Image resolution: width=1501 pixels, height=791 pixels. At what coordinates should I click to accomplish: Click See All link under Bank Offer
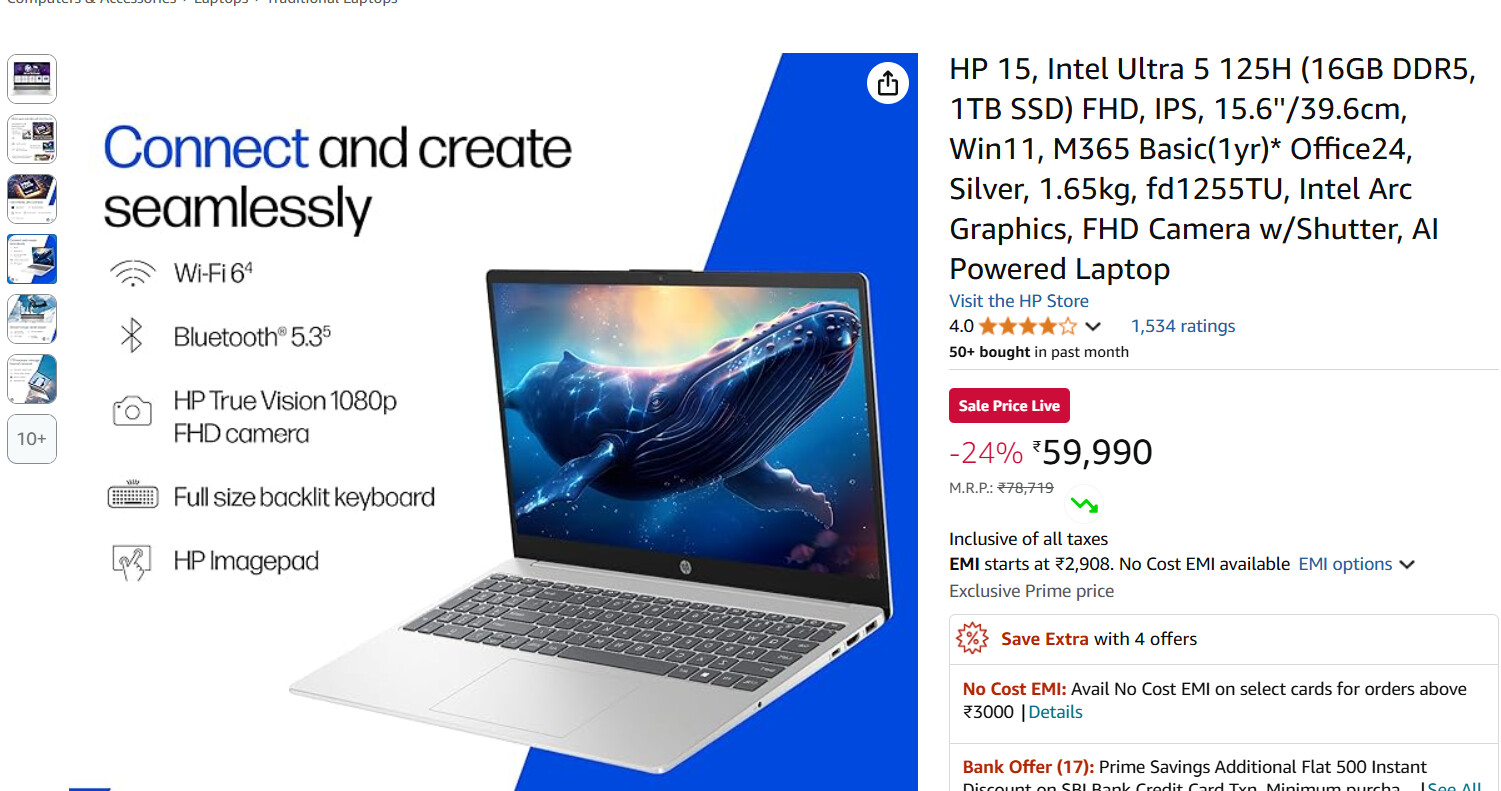[1454, 787]
